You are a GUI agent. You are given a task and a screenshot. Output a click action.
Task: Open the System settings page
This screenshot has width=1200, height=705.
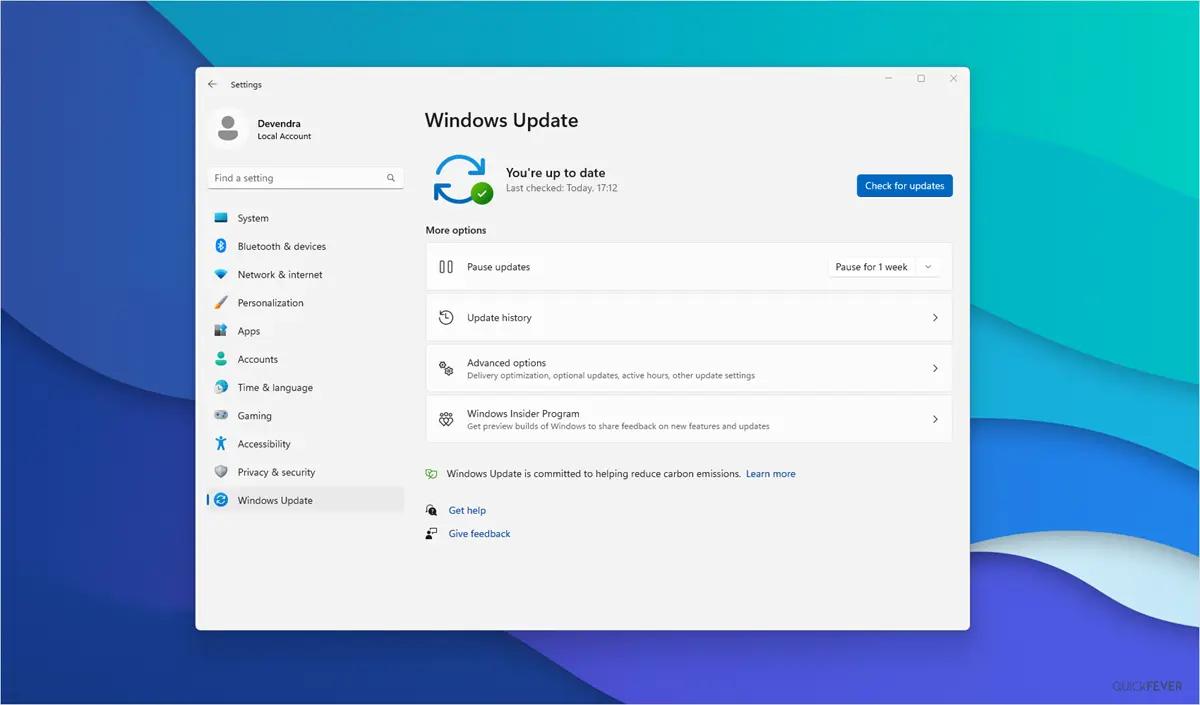pyautogui.click(x=305, y=218)
